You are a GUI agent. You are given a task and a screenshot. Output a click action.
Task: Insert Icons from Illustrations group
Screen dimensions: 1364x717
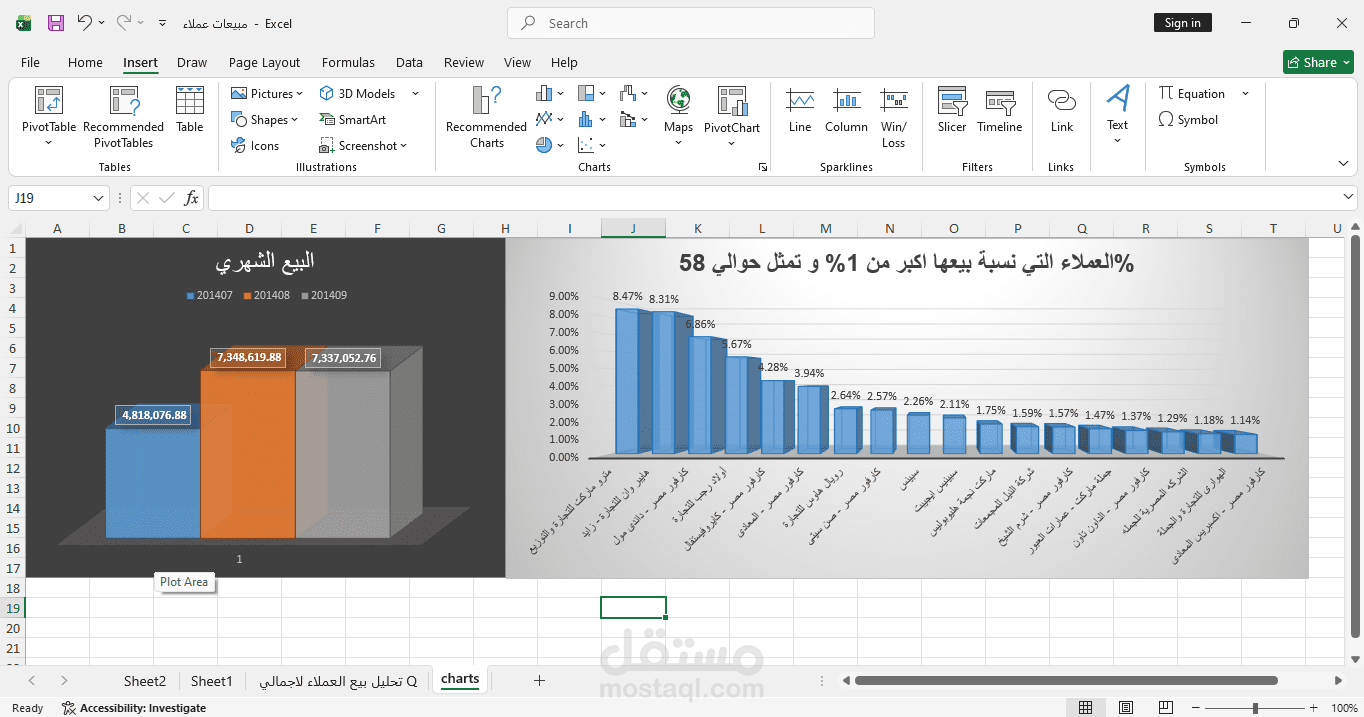(255, 146)
